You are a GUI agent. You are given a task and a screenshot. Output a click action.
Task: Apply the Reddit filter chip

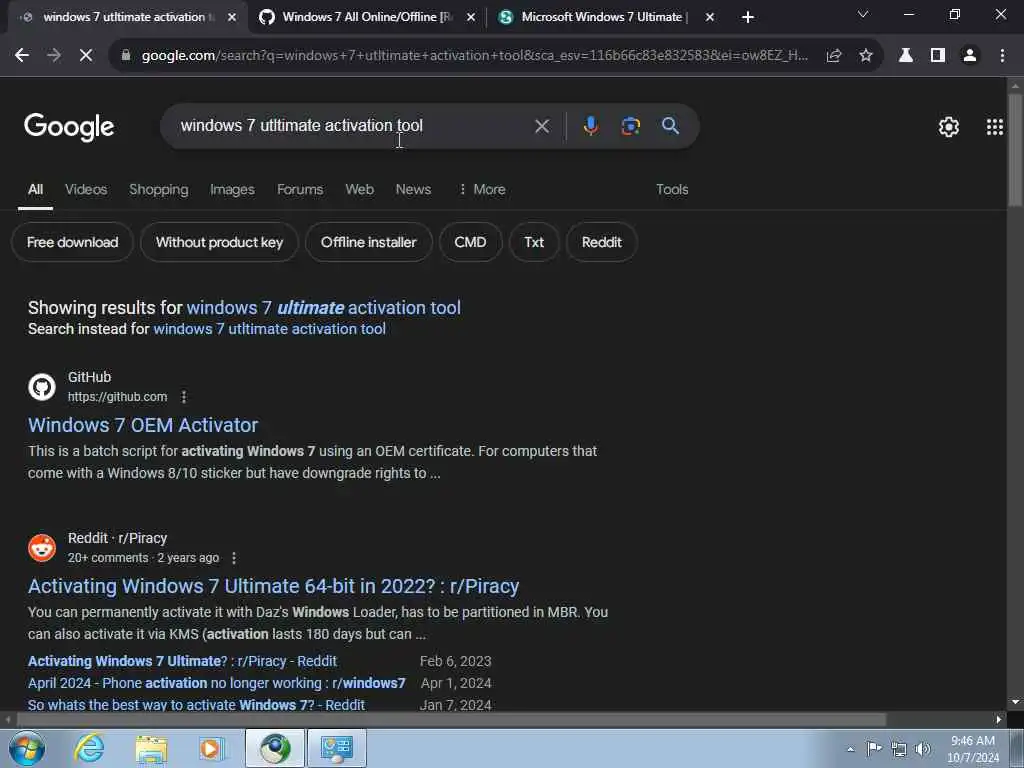tap(601, 242)
